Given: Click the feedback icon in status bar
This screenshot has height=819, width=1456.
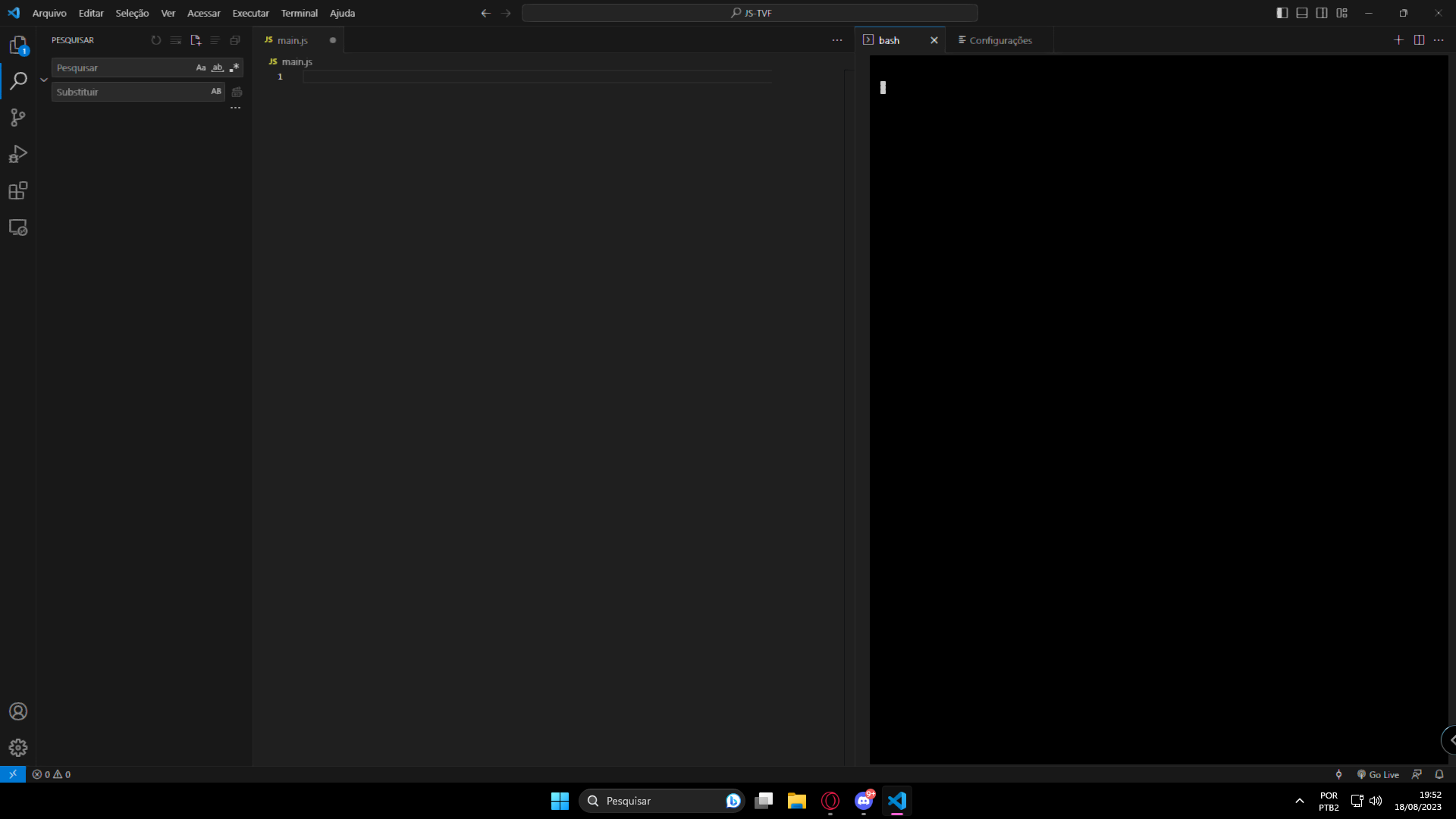Looking at the screenshot, I should point(1417,774).
